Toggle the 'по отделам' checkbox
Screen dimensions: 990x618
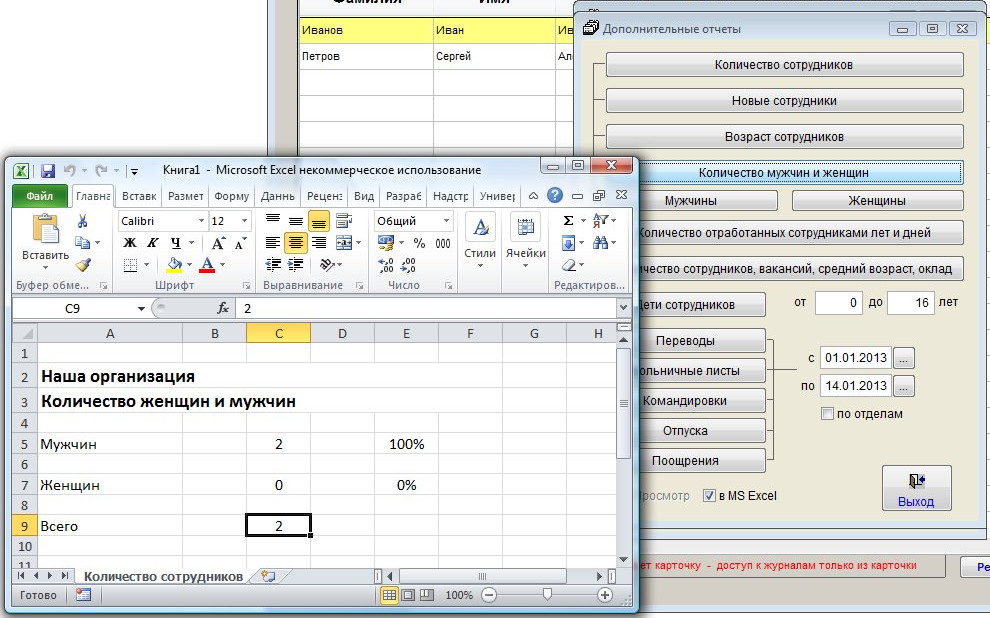[827, 413]
